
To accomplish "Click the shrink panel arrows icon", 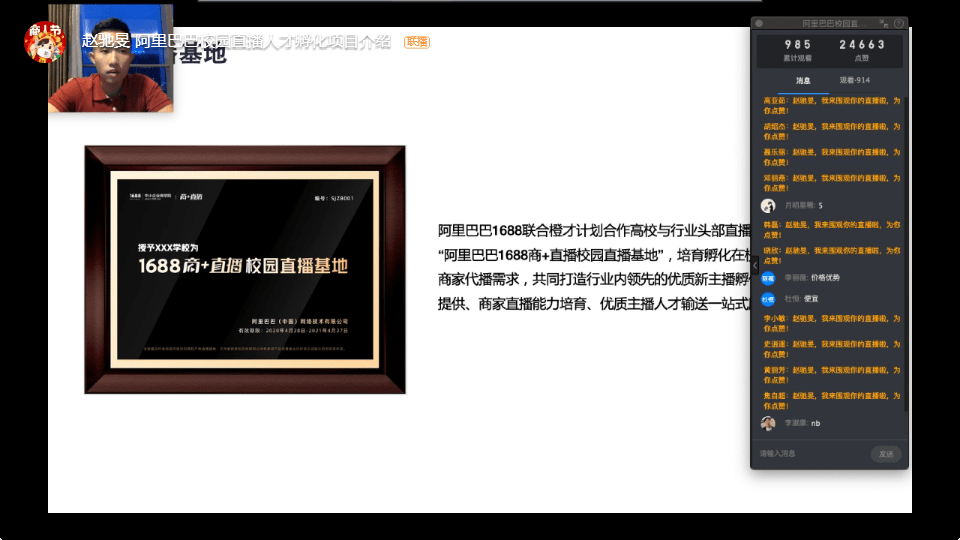I will tap(883, 23).
